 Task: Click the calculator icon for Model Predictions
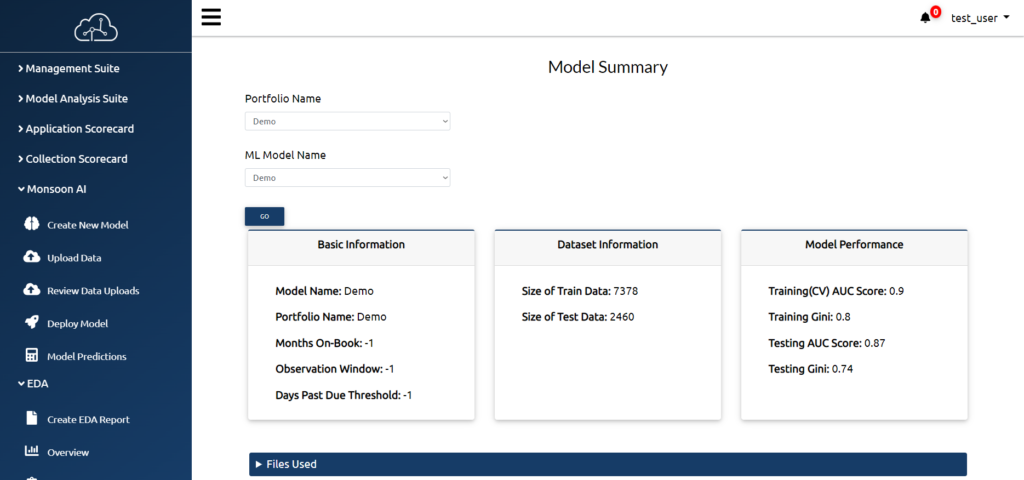tap(31, 355)
